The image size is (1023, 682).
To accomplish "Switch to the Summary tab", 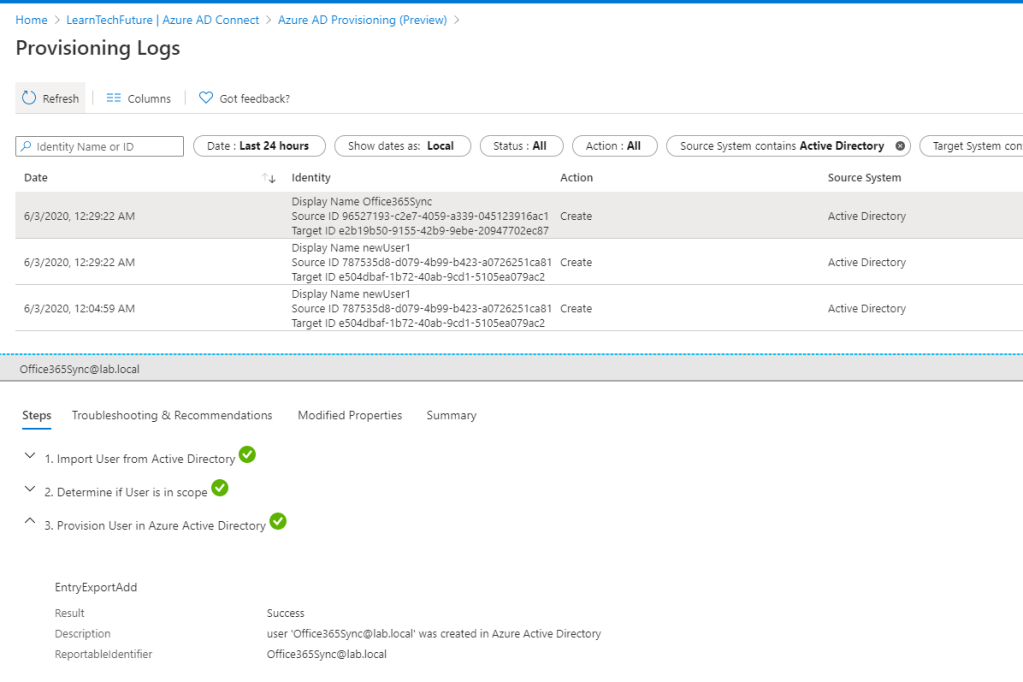I will click(x=451, y=415).
